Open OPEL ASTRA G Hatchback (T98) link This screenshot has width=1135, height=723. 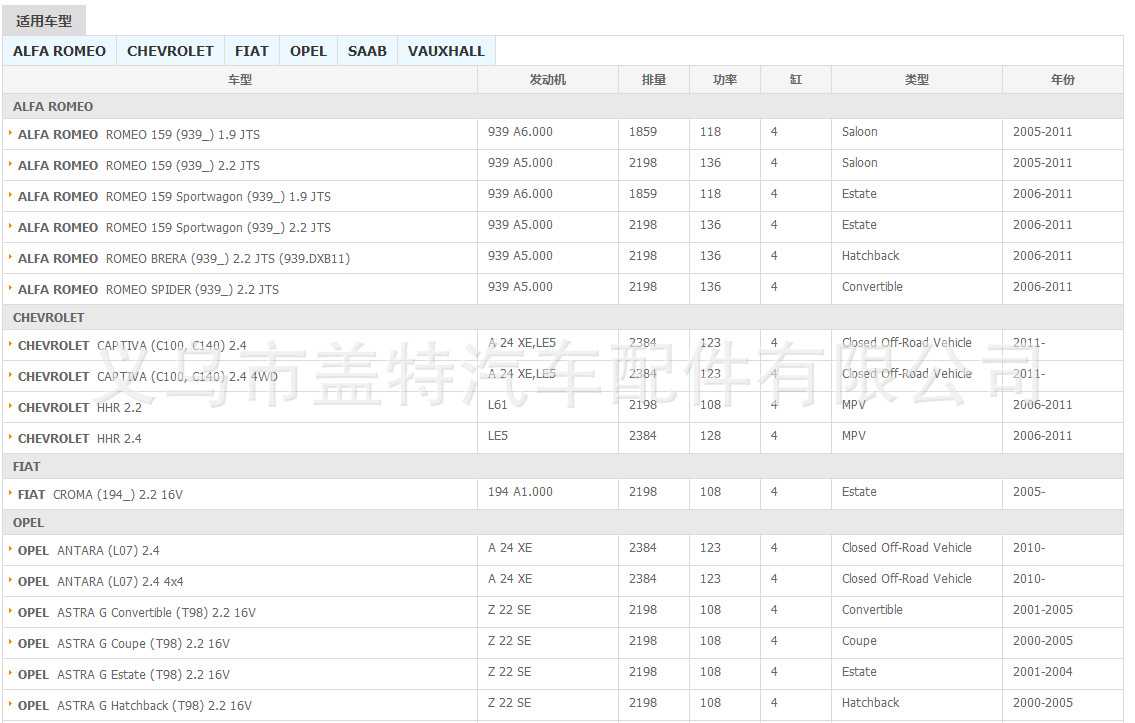pyautogui.click(x=135, y=706)
